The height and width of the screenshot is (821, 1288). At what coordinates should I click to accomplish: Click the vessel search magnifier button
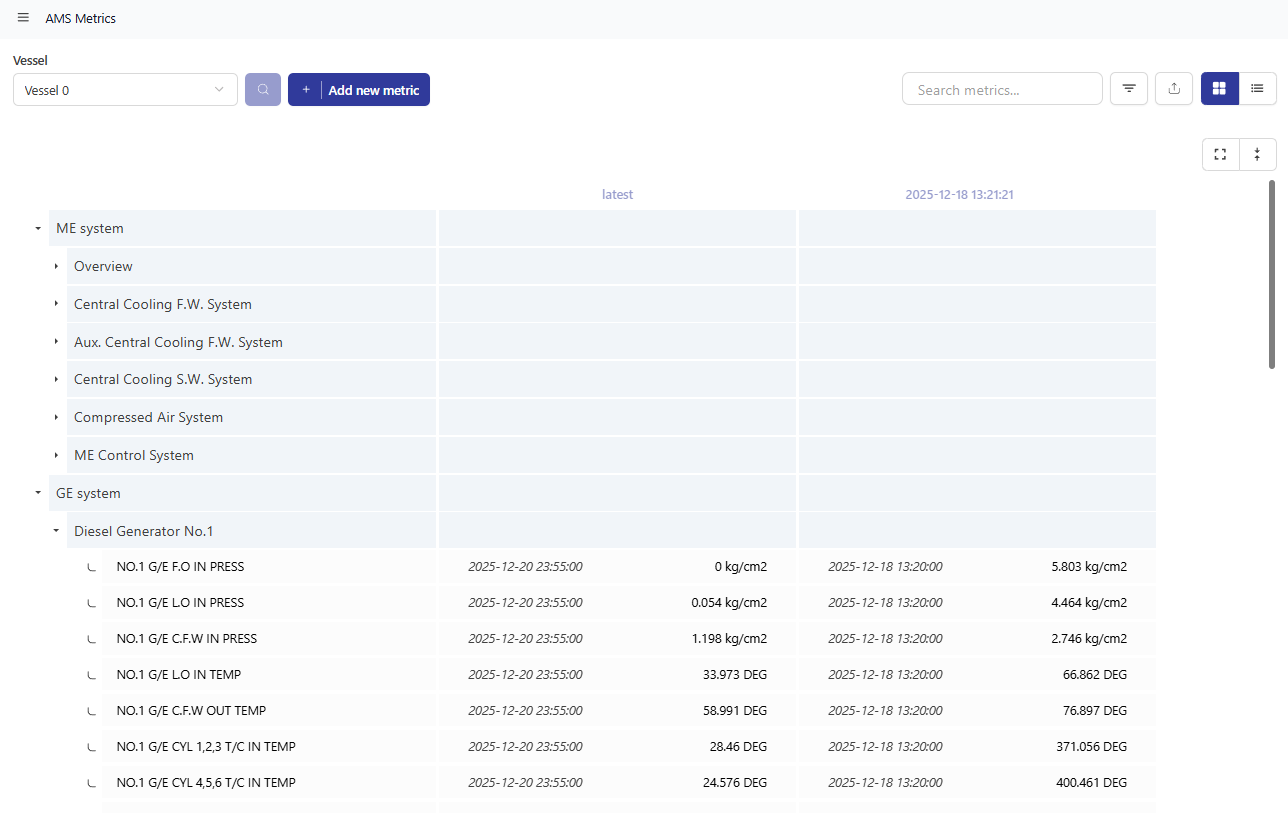tap(263, 89)
